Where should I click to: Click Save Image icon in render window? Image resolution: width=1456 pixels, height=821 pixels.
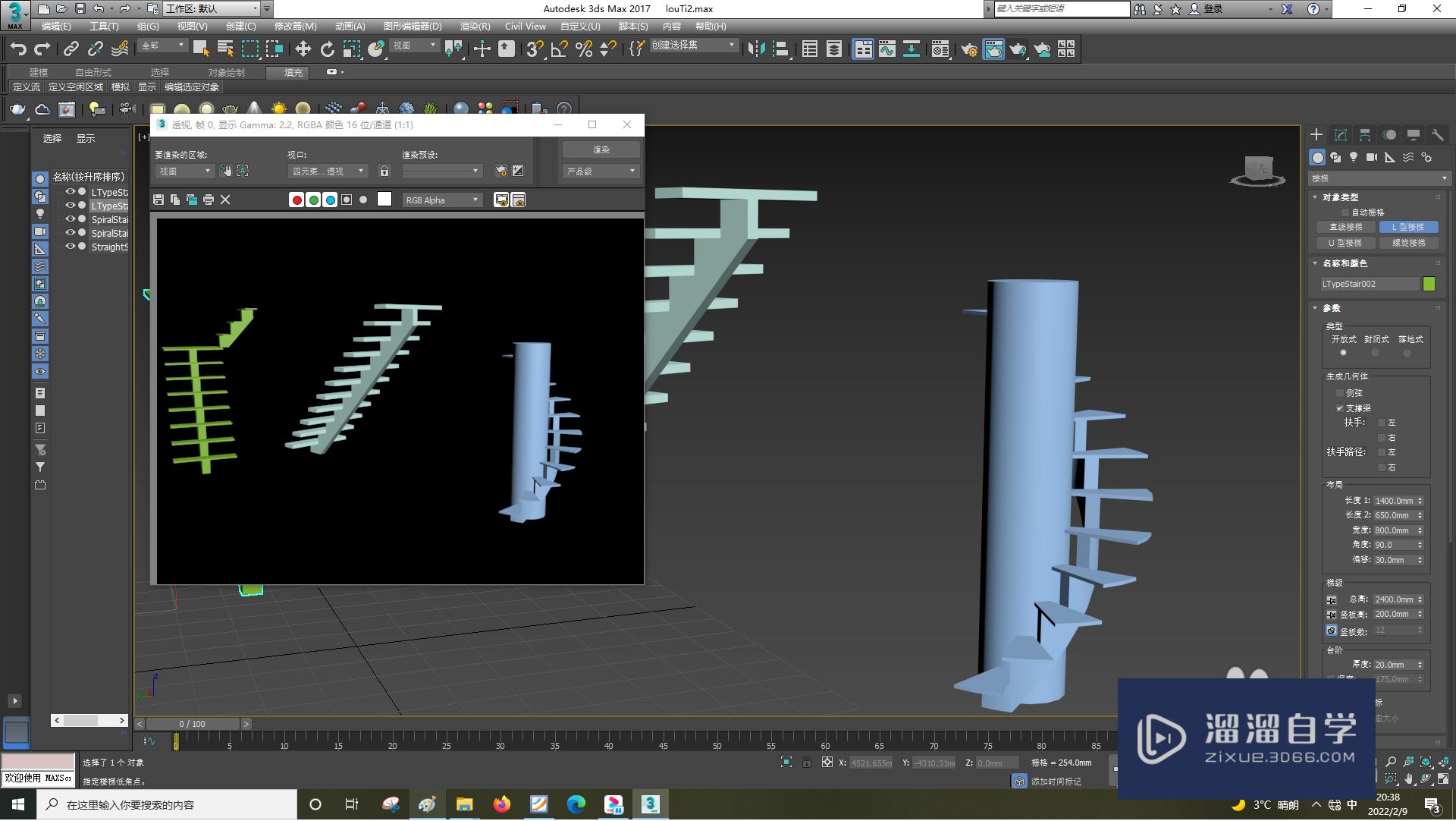(x=158, y=200)
